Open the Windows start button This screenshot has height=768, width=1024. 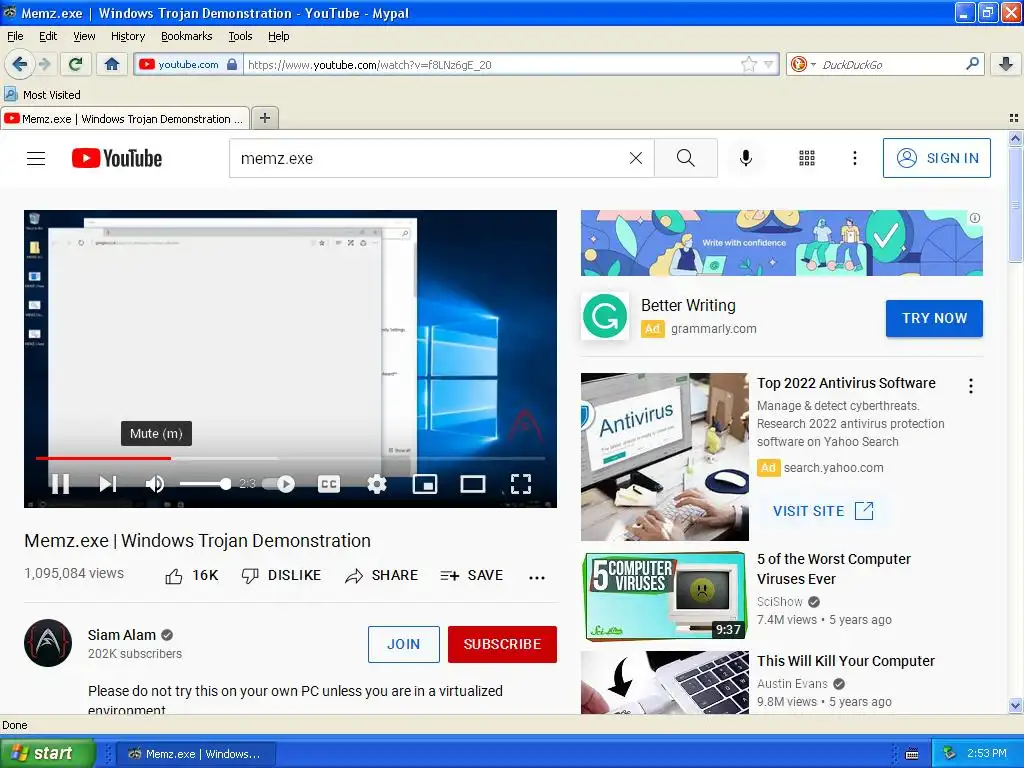[x=47, y=753]
